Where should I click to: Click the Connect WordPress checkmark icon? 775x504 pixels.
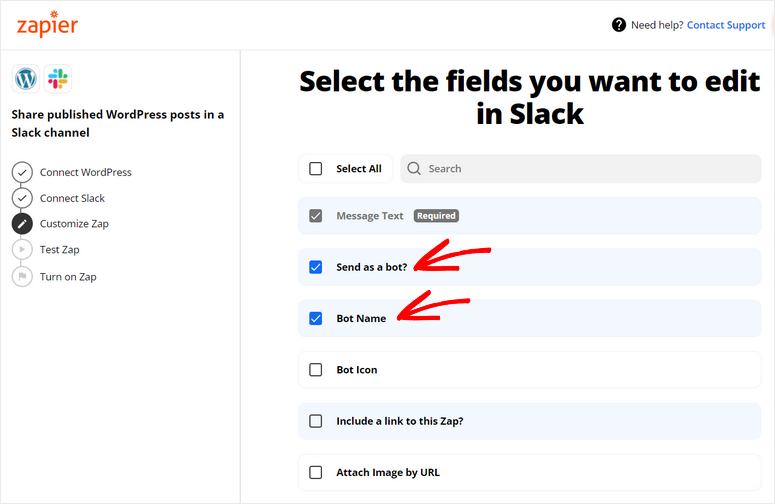(x=22, y=172)
